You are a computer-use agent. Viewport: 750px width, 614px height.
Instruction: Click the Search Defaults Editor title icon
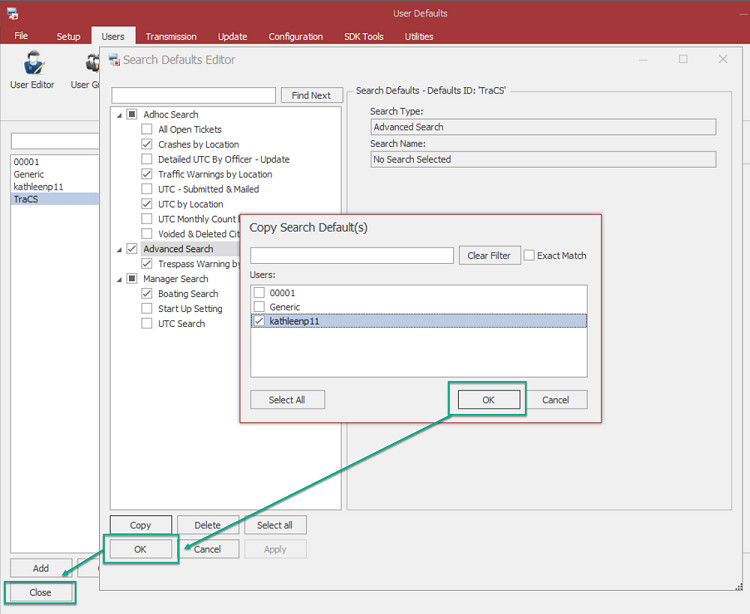click(x=113, y=60)
